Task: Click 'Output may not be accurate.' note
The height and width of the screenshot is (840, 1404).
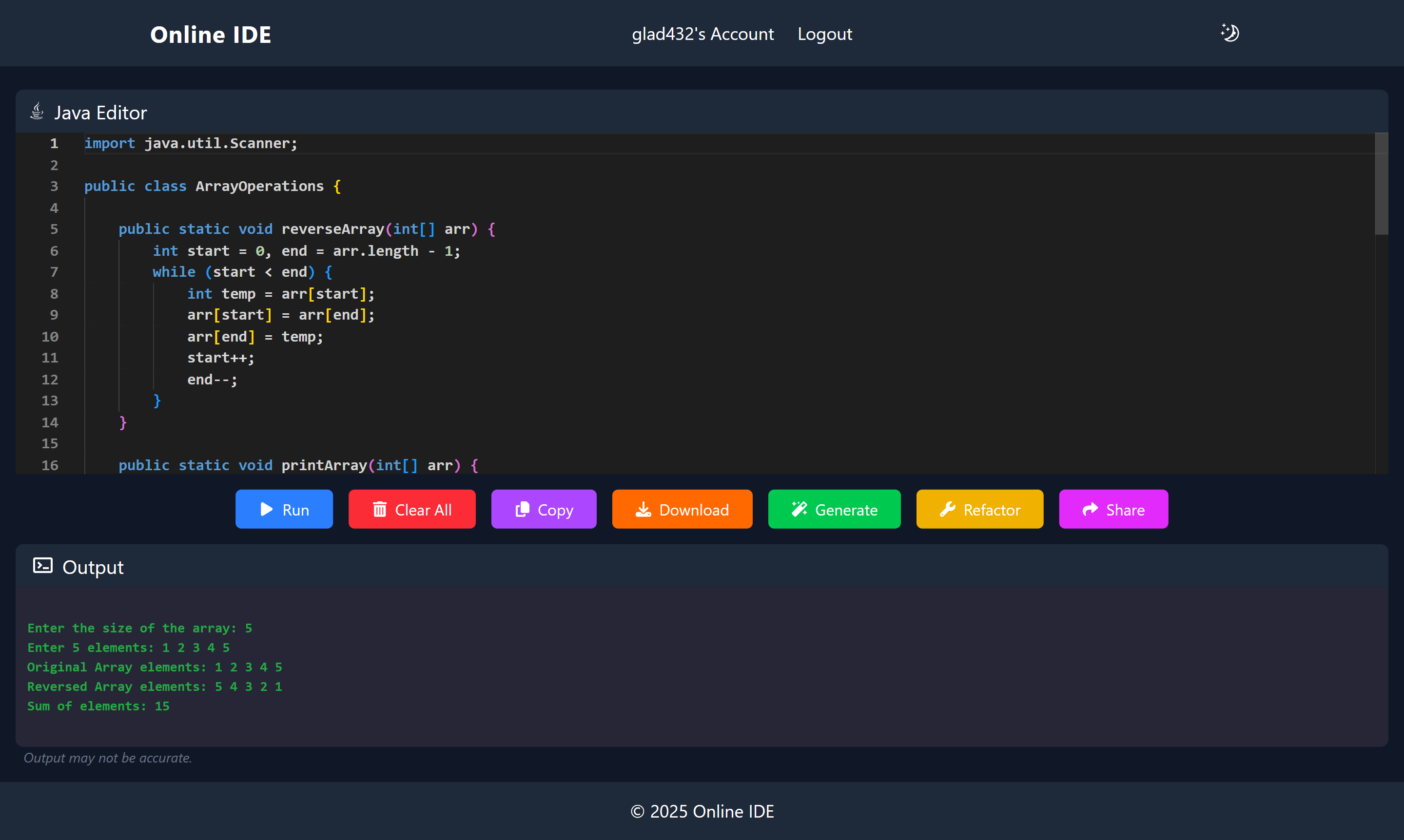Action: pyautogui.click(x=108, y=758)
